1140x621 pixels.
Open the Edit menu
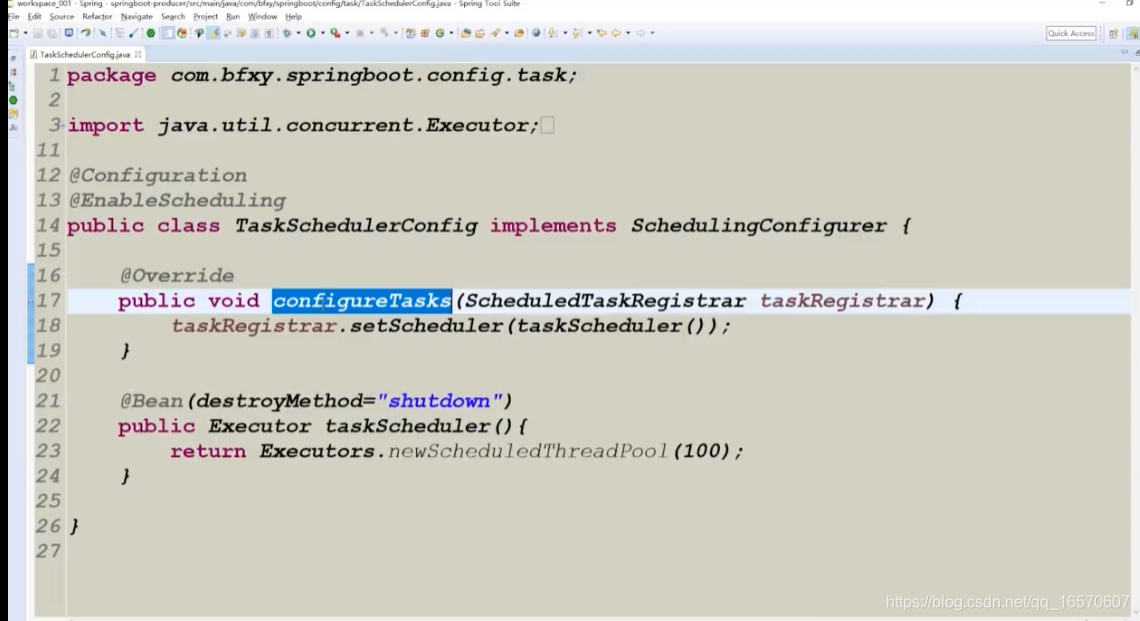coord(34,16)
